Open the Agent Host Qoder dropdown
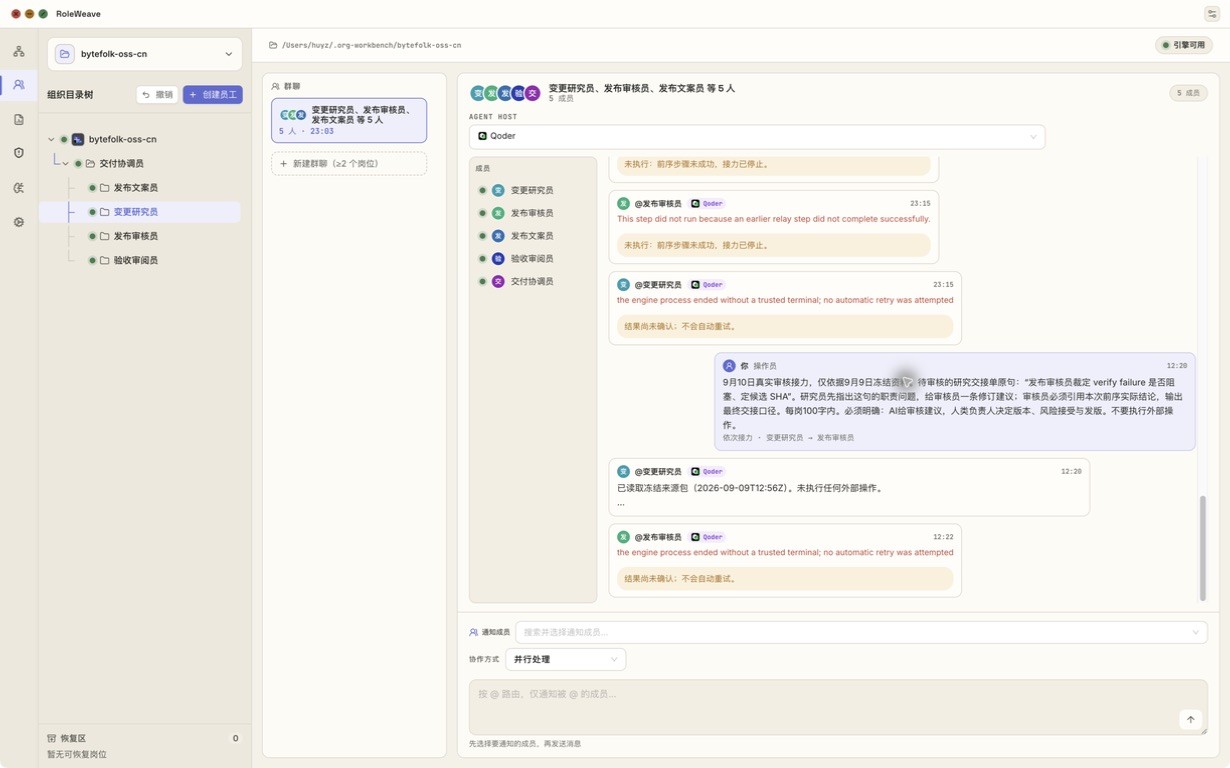 coord(757,136)
